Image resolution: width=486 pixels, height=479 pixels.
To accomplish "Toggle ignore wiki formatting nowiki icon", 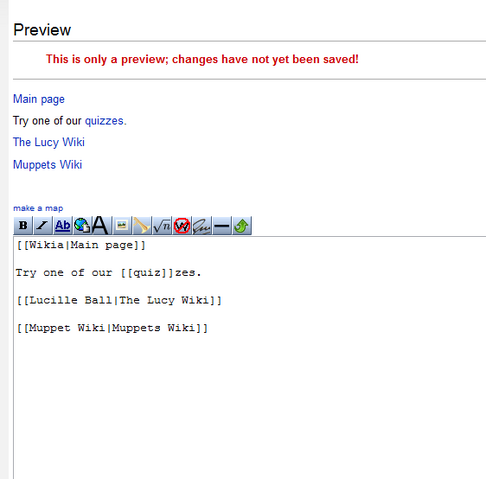I will 182,226.
